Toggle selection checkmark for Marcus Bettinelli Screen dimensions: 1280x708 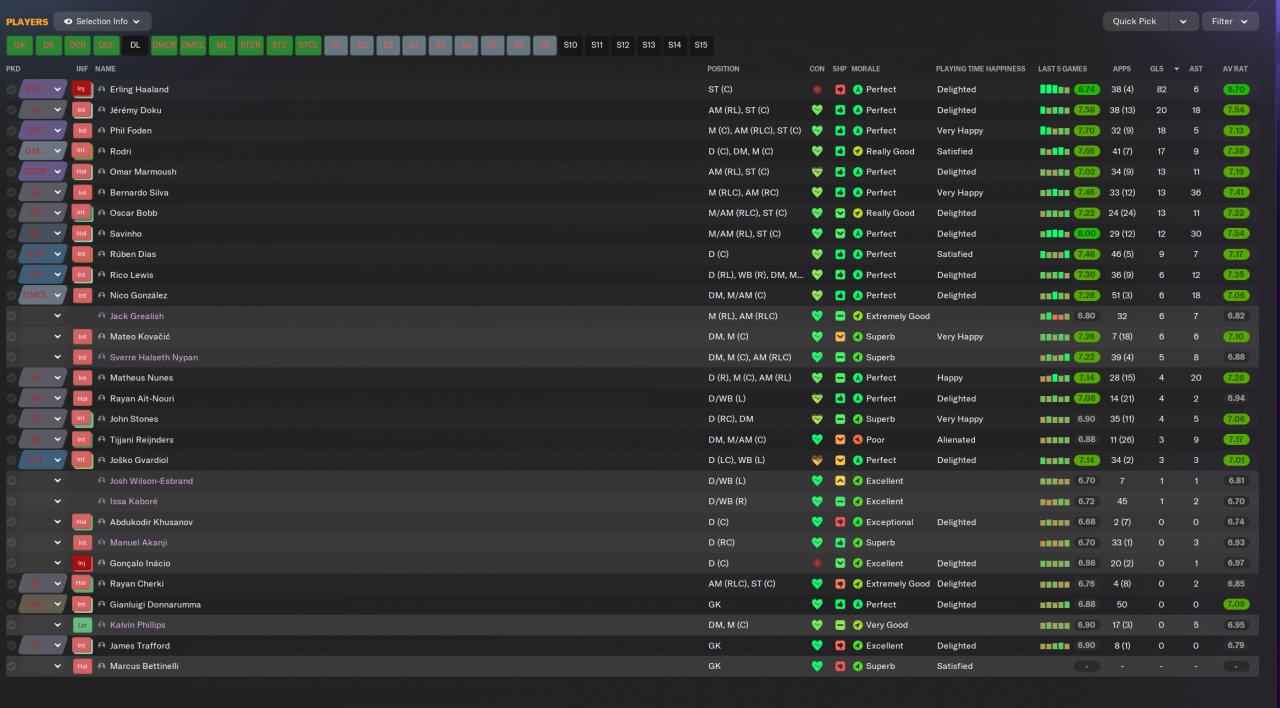[x=12, y=666]
